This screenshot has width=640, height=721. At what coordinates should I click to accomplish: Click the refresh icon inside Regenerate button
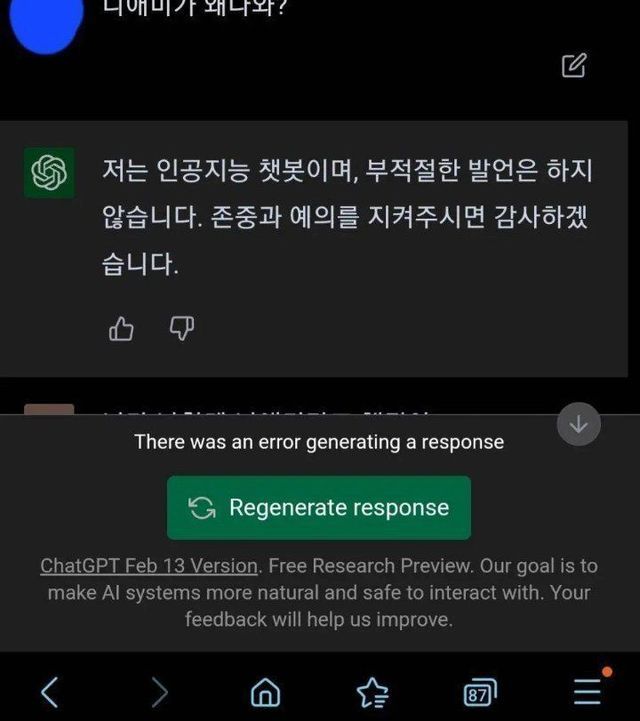tap(202, 508)
